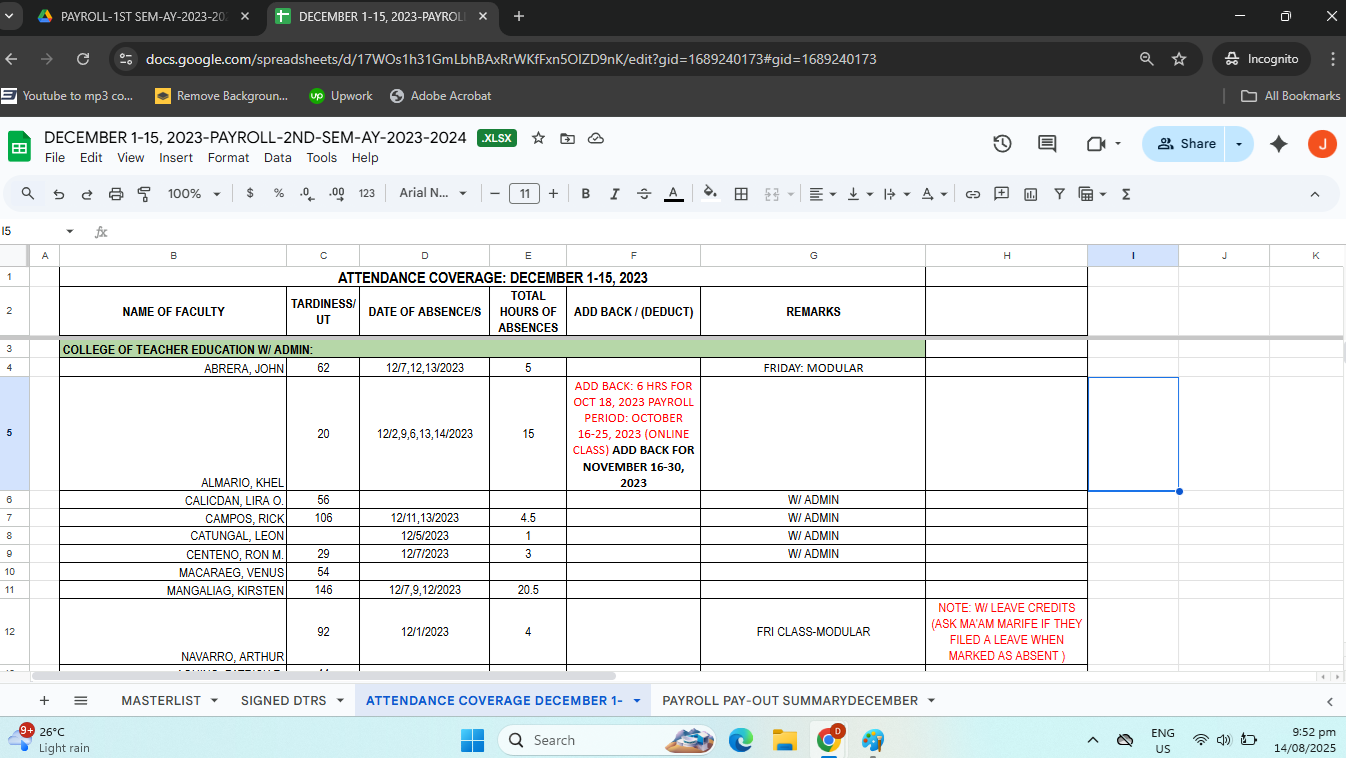Click the Windows Start button
Viewport: 1346px width, 758px height.
tap(471, 740)
